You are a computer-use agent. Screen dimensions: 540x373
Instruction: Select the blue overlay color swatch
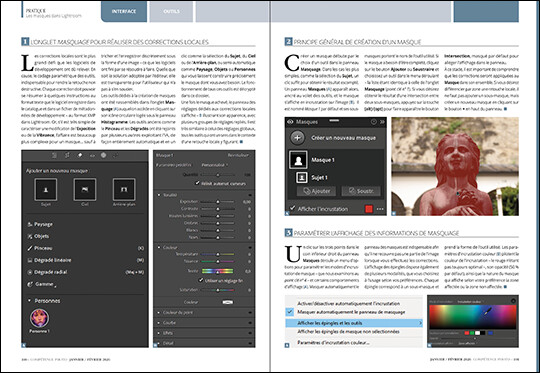coord(490,333)
